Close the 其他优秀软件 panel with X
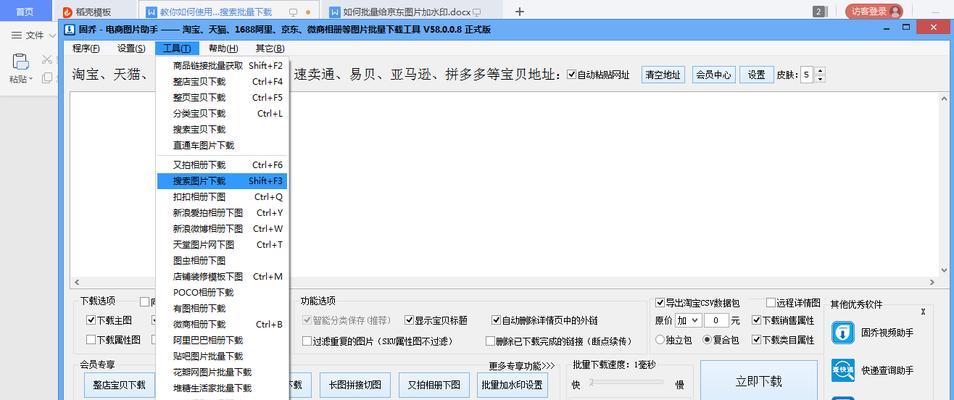Screen dimensions: 954x400 pyautogui.click(x=923, y=311)
